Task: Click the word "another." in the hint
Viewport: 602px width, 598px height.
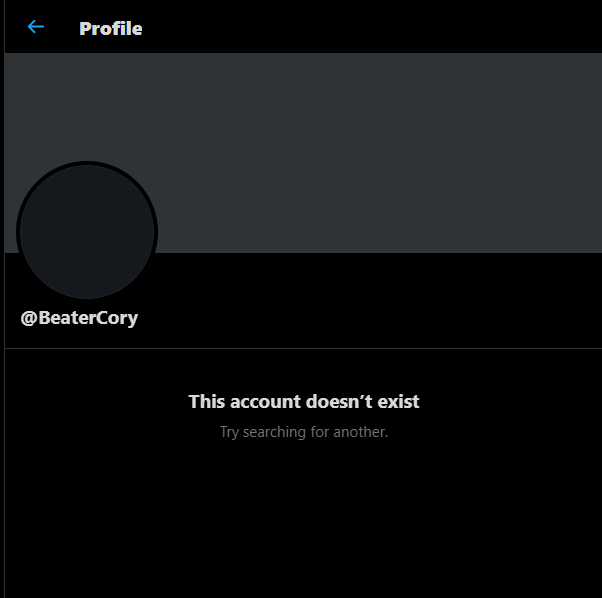Action: coord(361,432)
